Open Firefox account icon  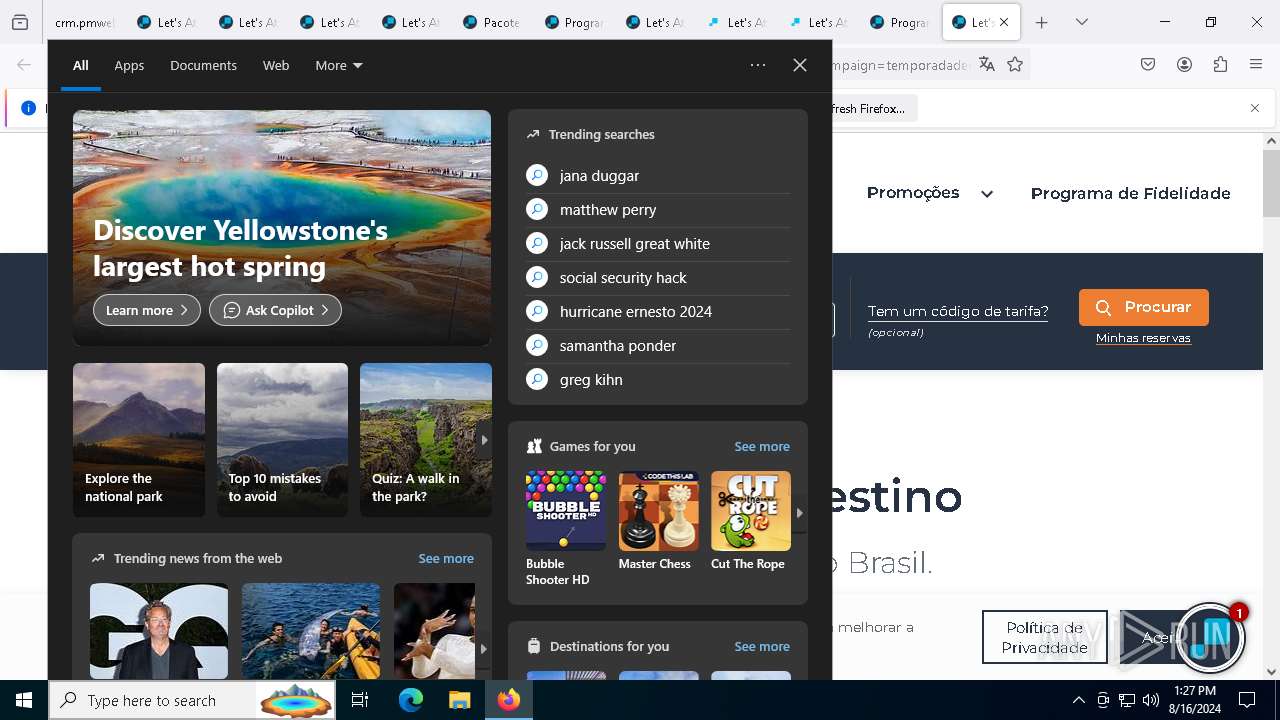click(x=1184, y=64)
